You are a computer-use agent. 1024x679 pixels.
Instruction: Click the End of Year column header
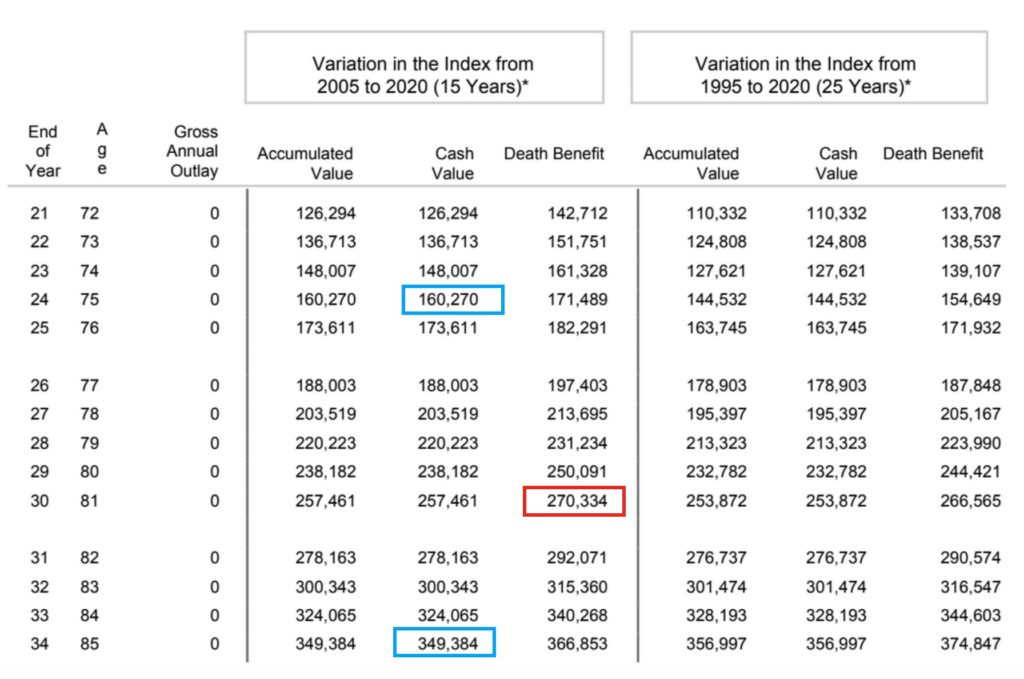pyautogui.click(x=43, y=151)
